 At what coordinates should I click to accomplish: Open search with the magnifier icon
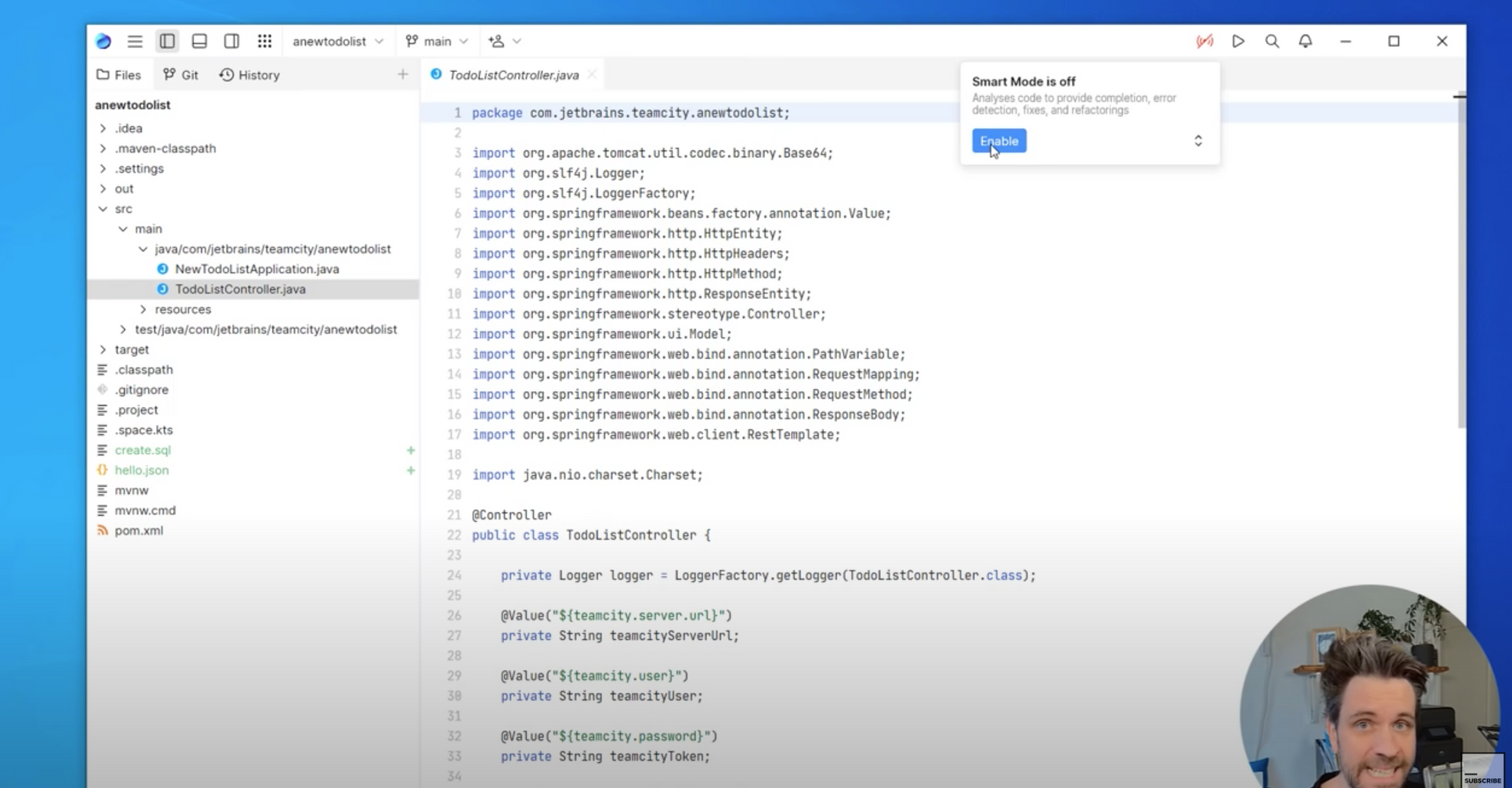pos(1272,41)
